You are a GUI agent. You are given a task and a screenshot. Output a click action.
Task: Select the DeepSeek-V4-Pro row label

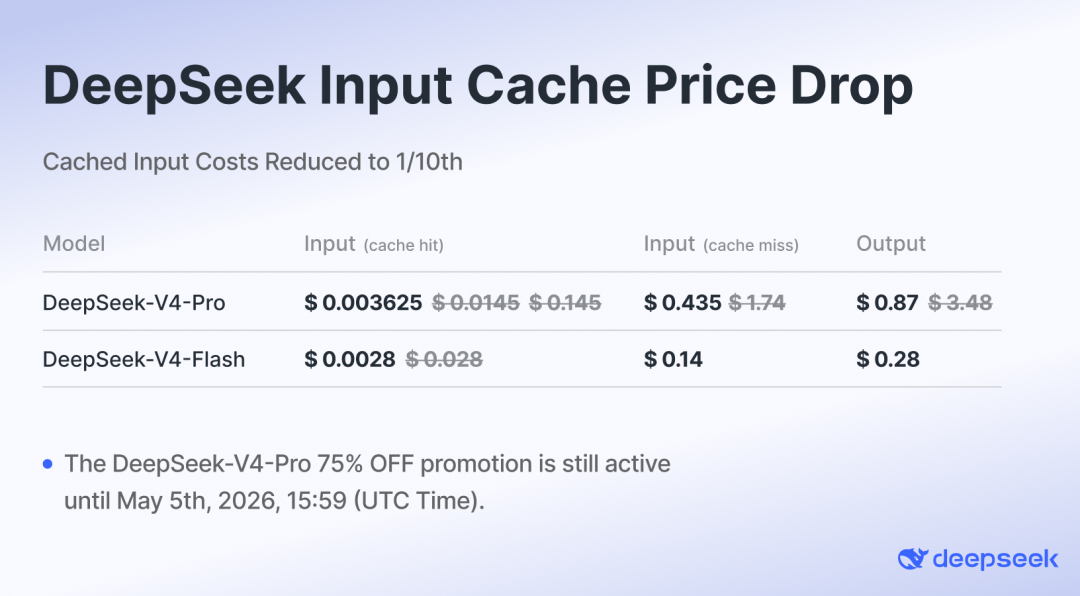[133, 303]
